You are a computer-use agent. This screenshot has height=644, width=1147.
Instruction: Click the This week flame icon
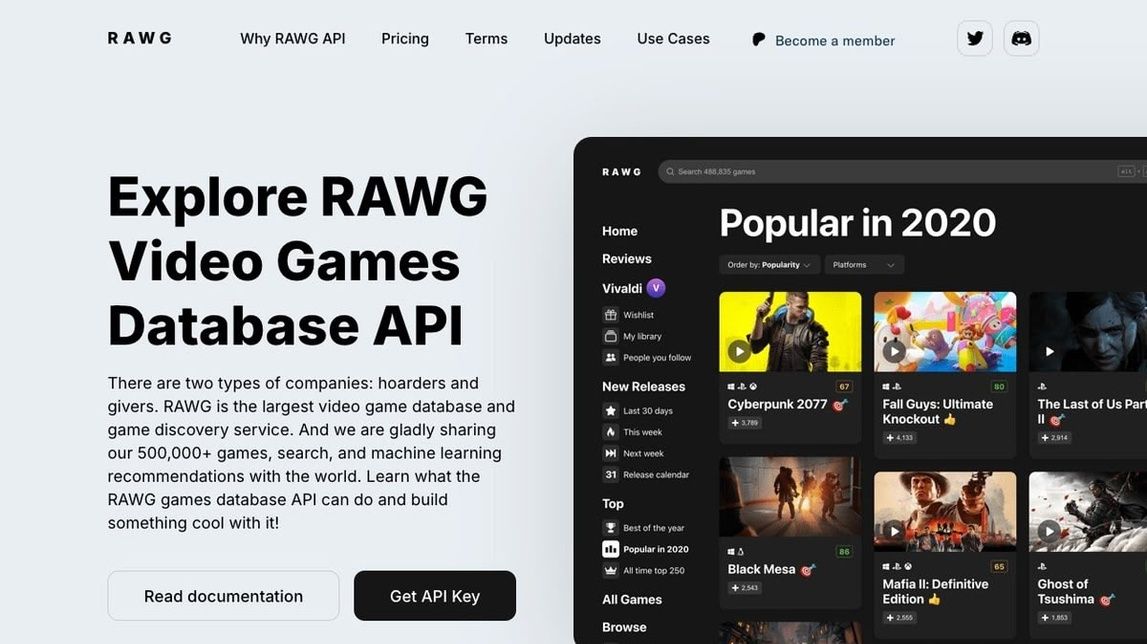pos(610,432)
